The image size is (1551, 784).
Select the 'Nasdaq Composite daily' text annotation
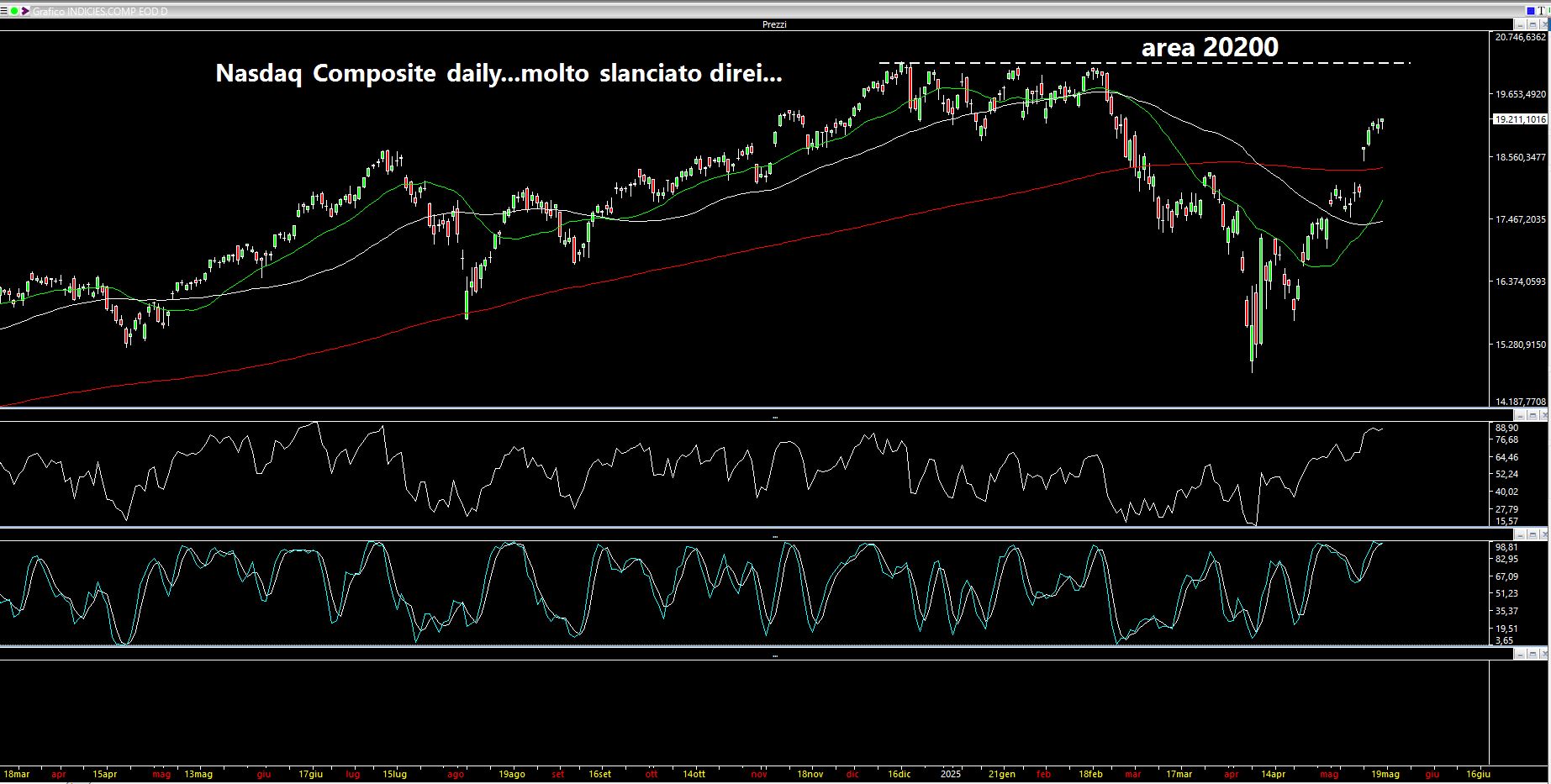499,73
